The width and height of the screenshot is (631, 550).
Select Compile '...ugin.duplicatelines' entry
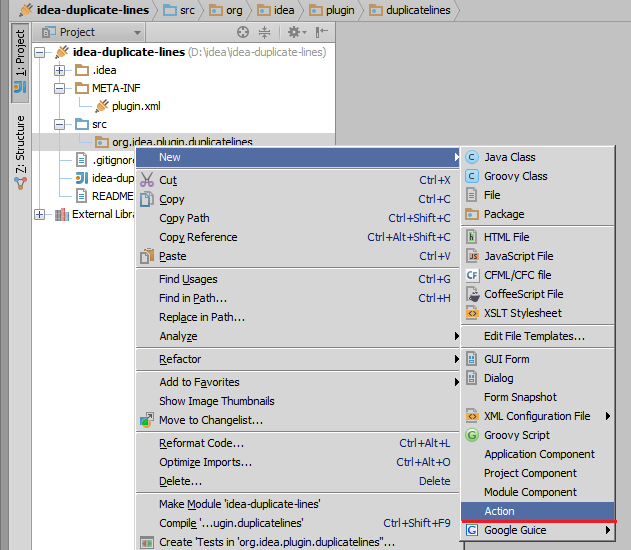click(x=298, y=523)
